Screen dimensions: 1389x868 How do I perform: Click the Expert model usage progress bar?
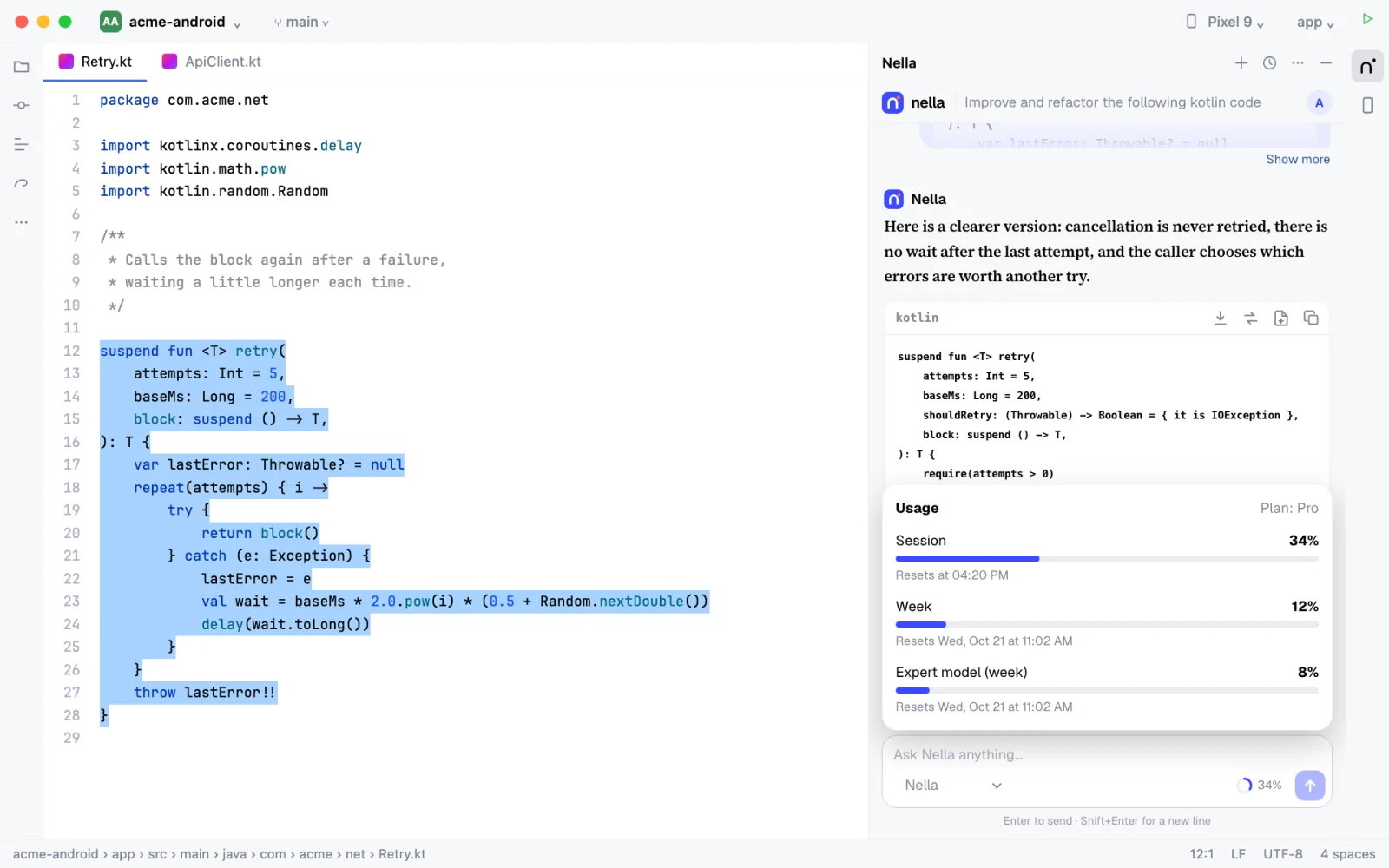(1107, 691)
